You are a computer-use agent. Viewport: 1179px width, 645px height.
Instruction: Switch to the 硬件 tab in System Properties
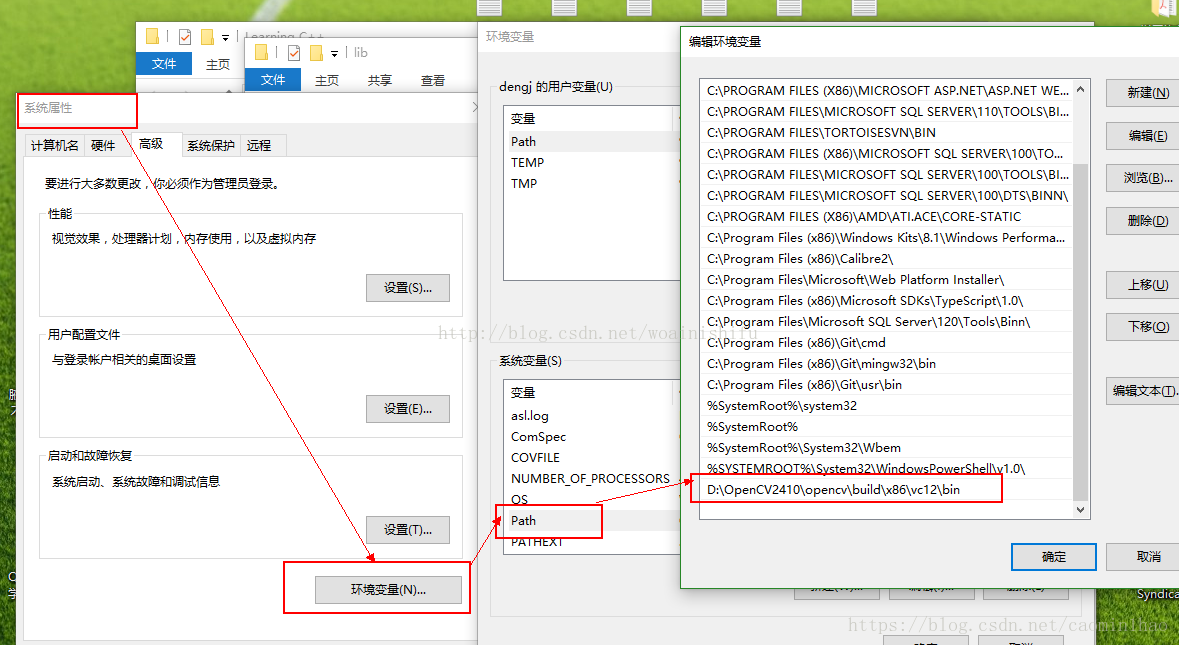point(103,145)
